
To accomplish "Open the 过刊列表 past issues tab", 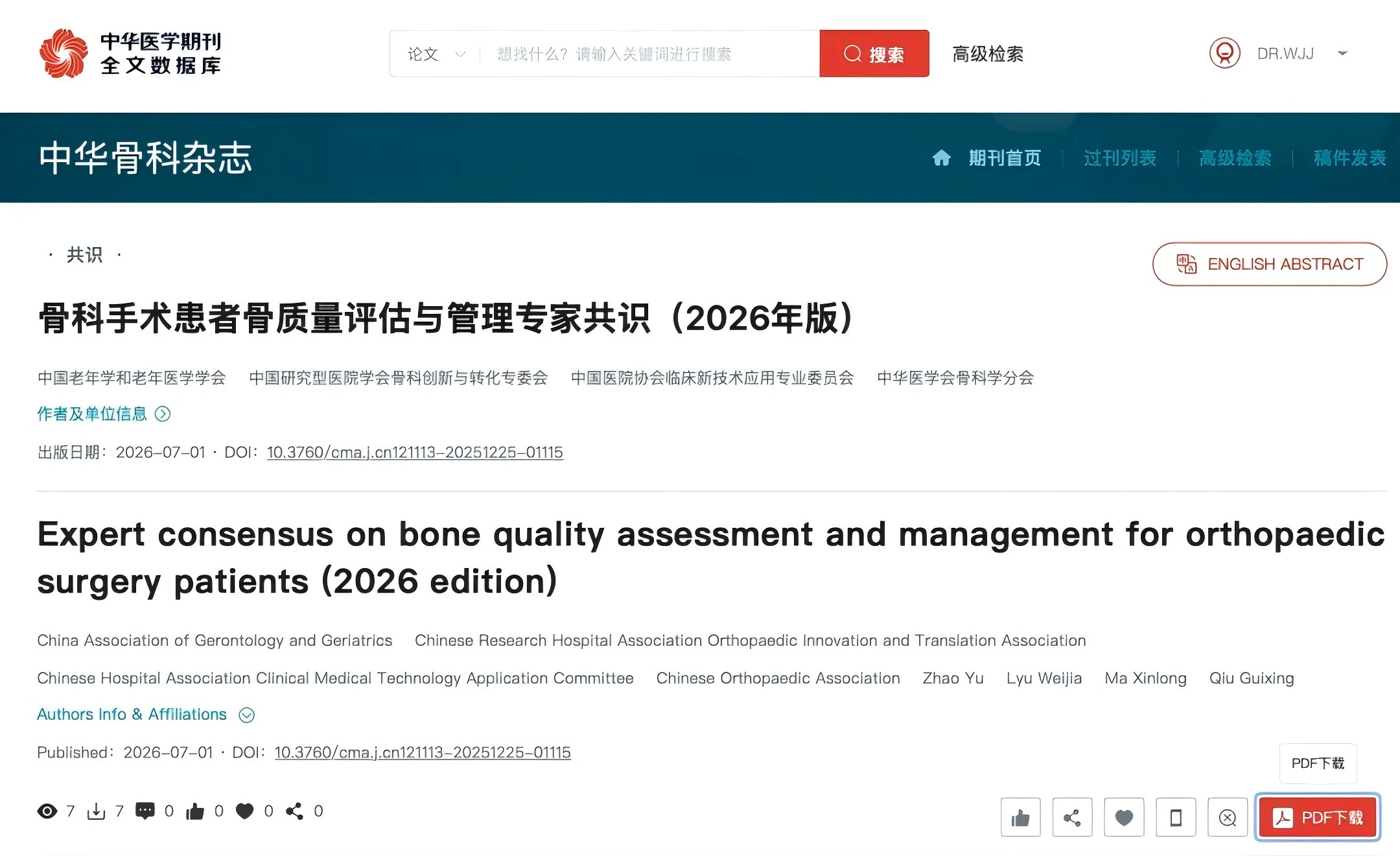I will [x=1120, y=158].
